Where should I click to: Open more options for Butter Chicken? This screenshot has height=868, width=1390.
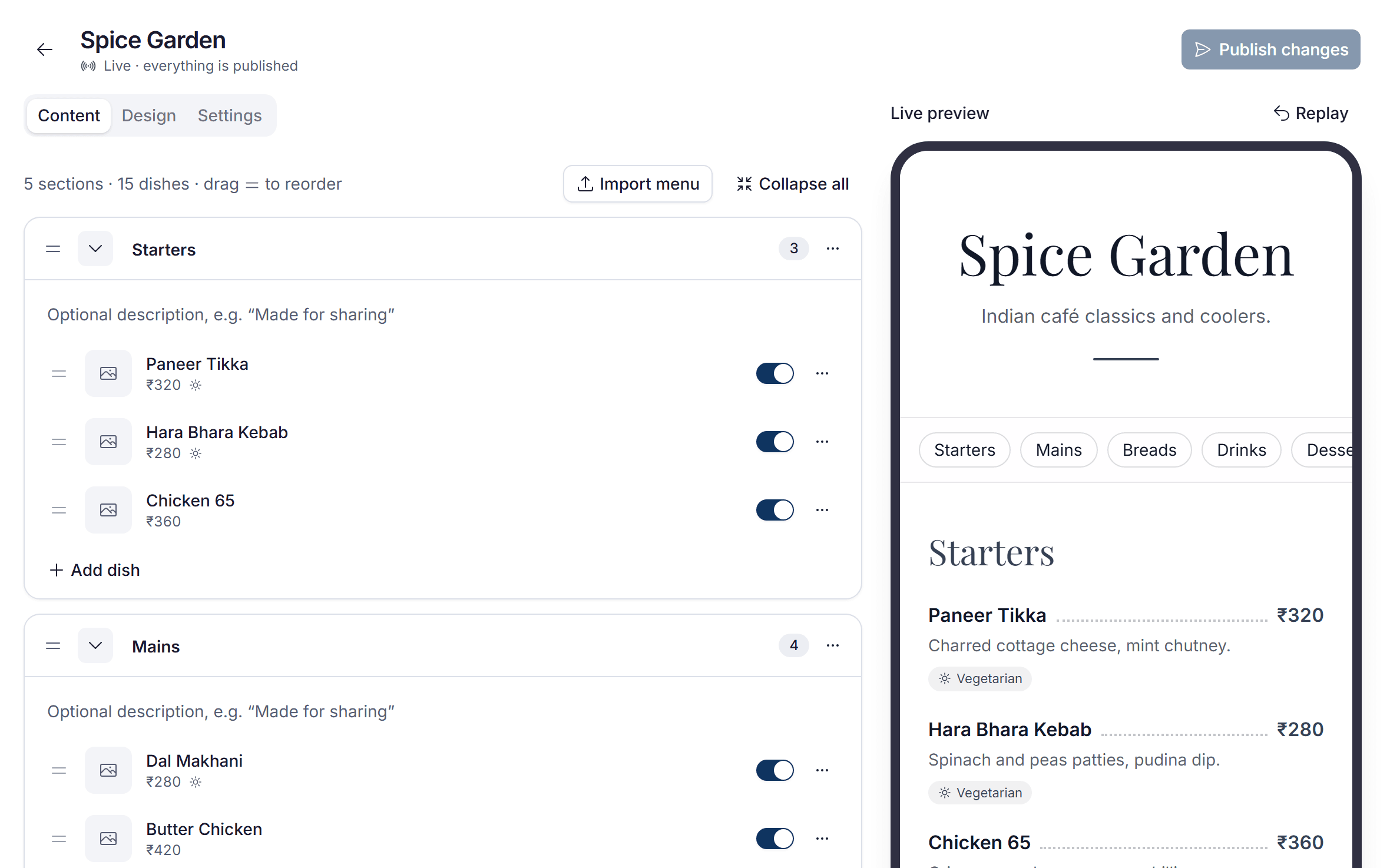(822, 839)
